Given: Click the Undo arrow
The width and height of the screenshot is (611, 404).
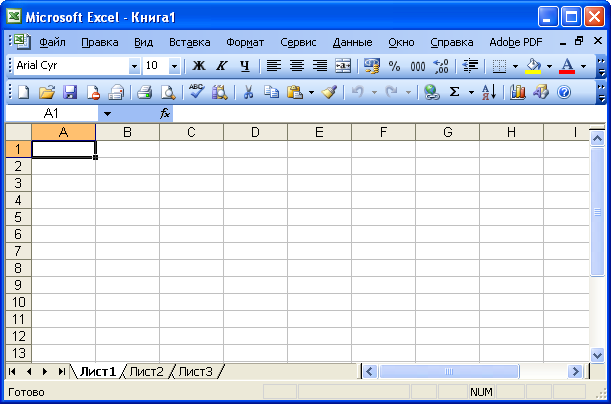Looking at the screenshot, I should tap(357, 92).
